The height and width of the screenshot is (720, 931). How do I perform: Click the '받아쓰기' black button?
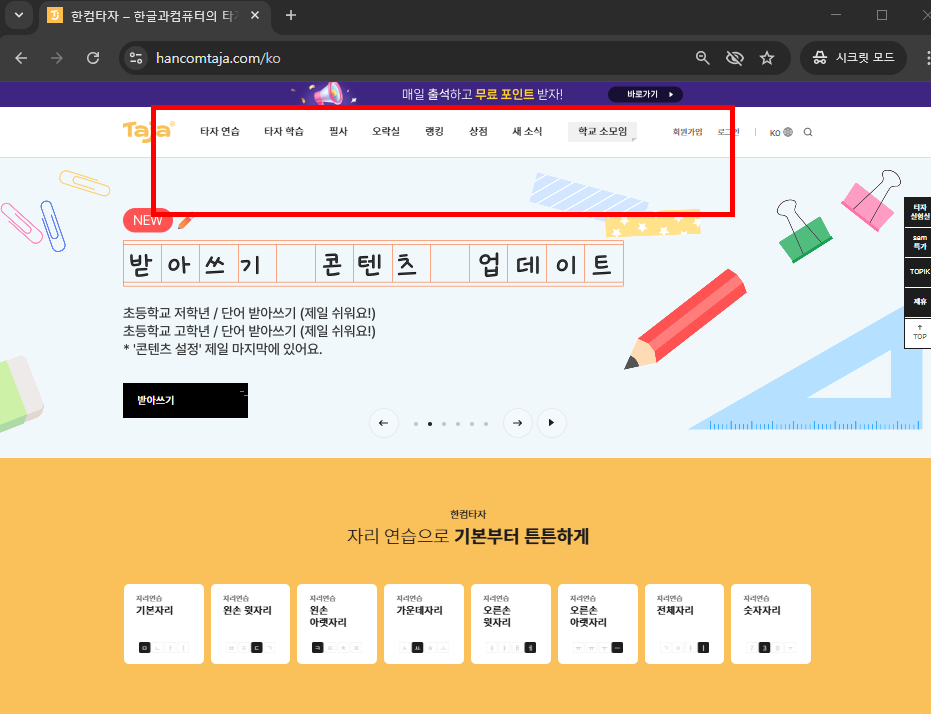(x=184, y=400)
